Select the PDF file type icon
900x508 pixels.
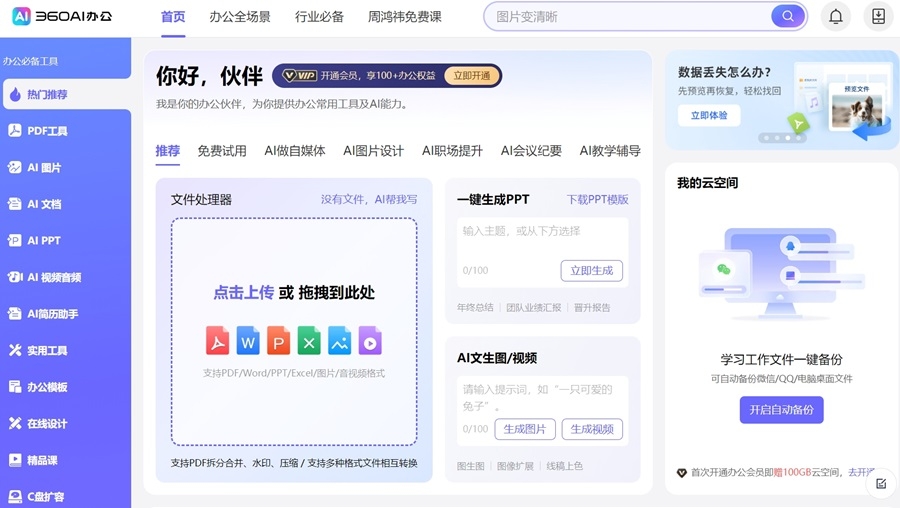(x=218, y=340)
